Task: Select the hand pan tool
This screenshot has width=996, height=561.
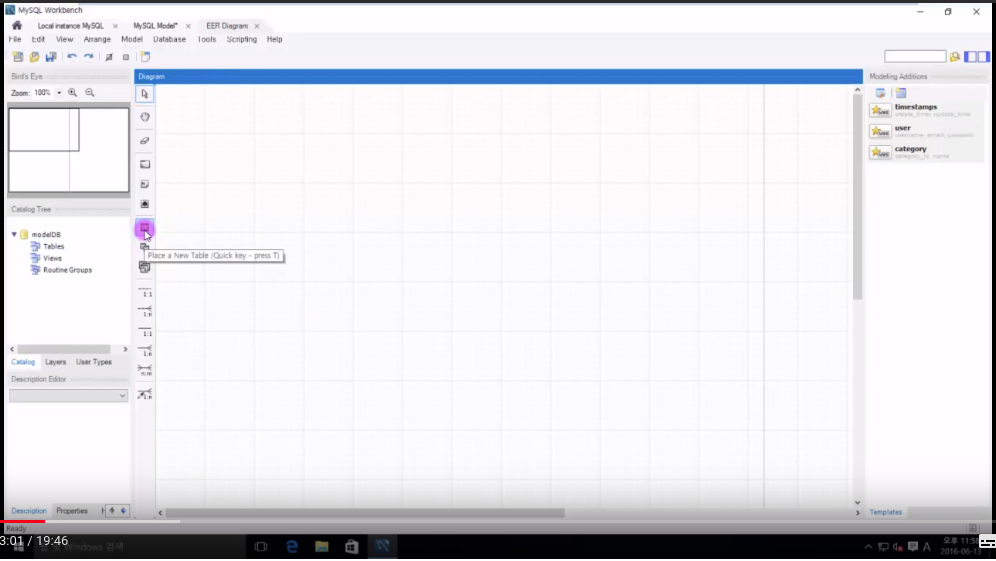Action: click(145, 117)
